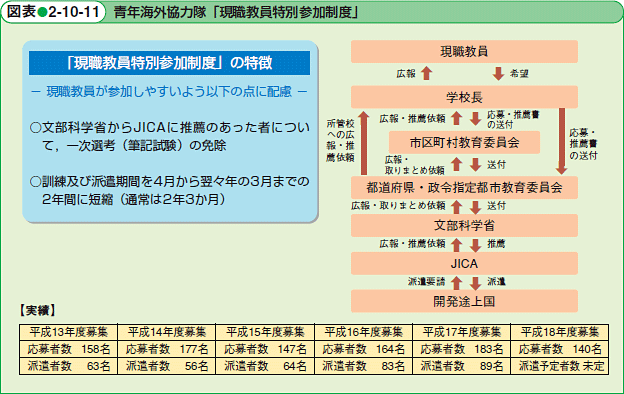This screenshot has height=394, width=624.
Task: Click the down arrow next to 希望
Action: pos(498,74)
